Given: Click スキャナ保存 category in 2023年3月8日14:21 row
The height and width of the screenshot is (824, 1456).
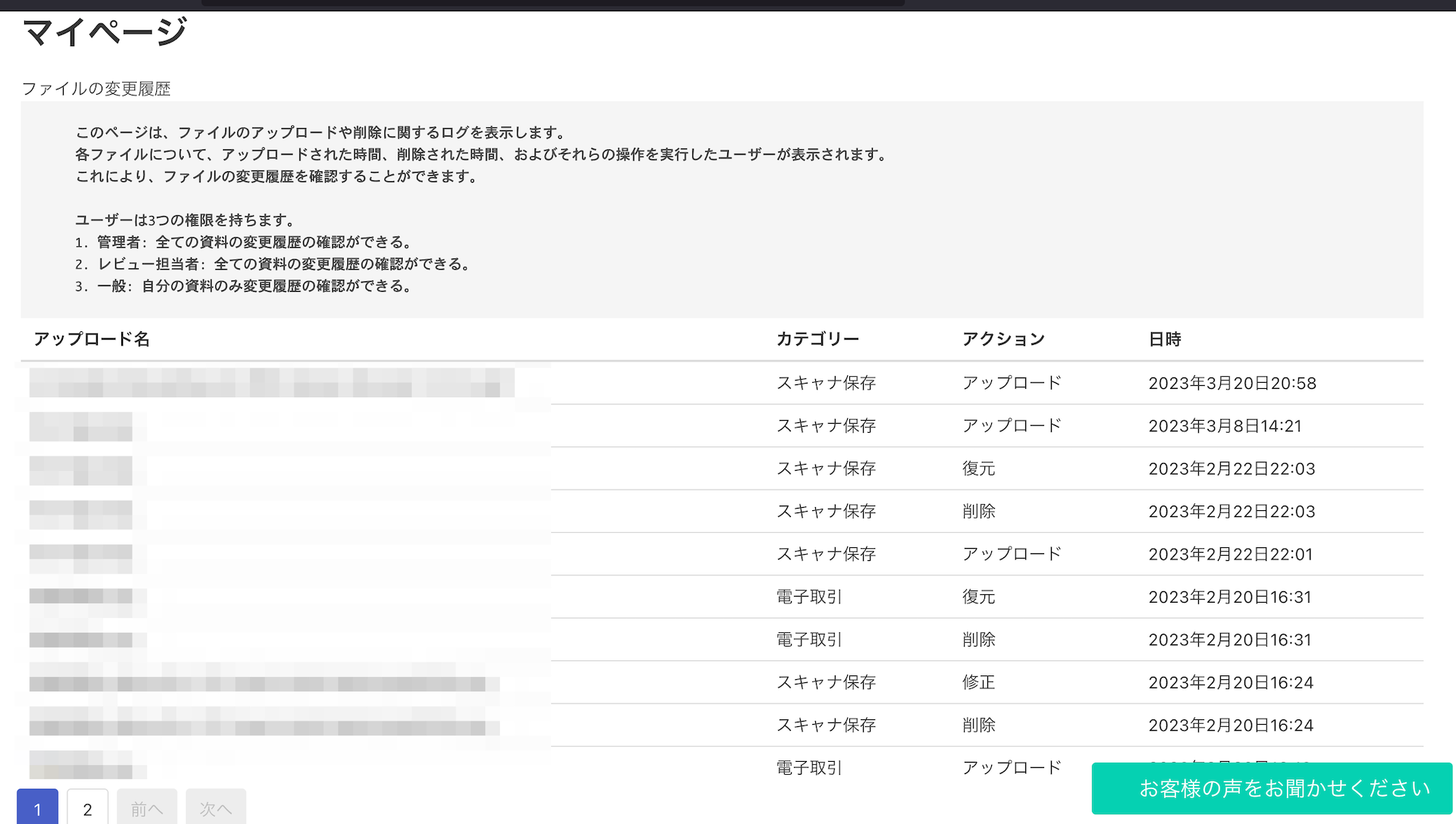Looking at the screenshot, I should click(x=826, y=426).
